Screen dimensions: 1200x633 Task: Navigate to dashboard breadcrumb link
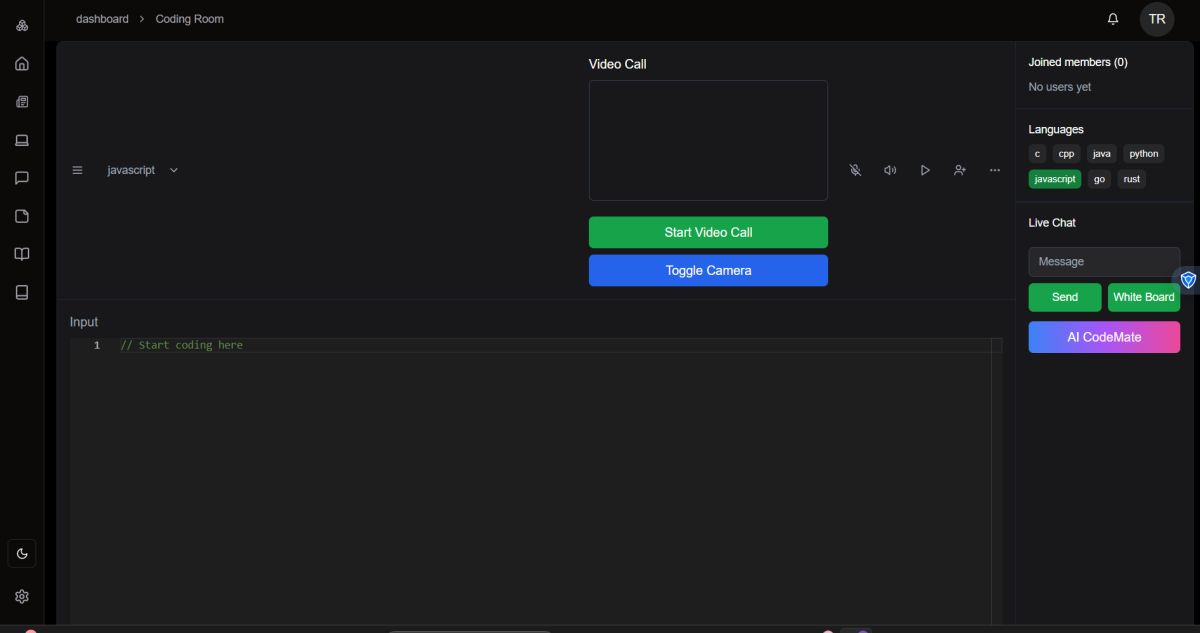tap(102, 19)
